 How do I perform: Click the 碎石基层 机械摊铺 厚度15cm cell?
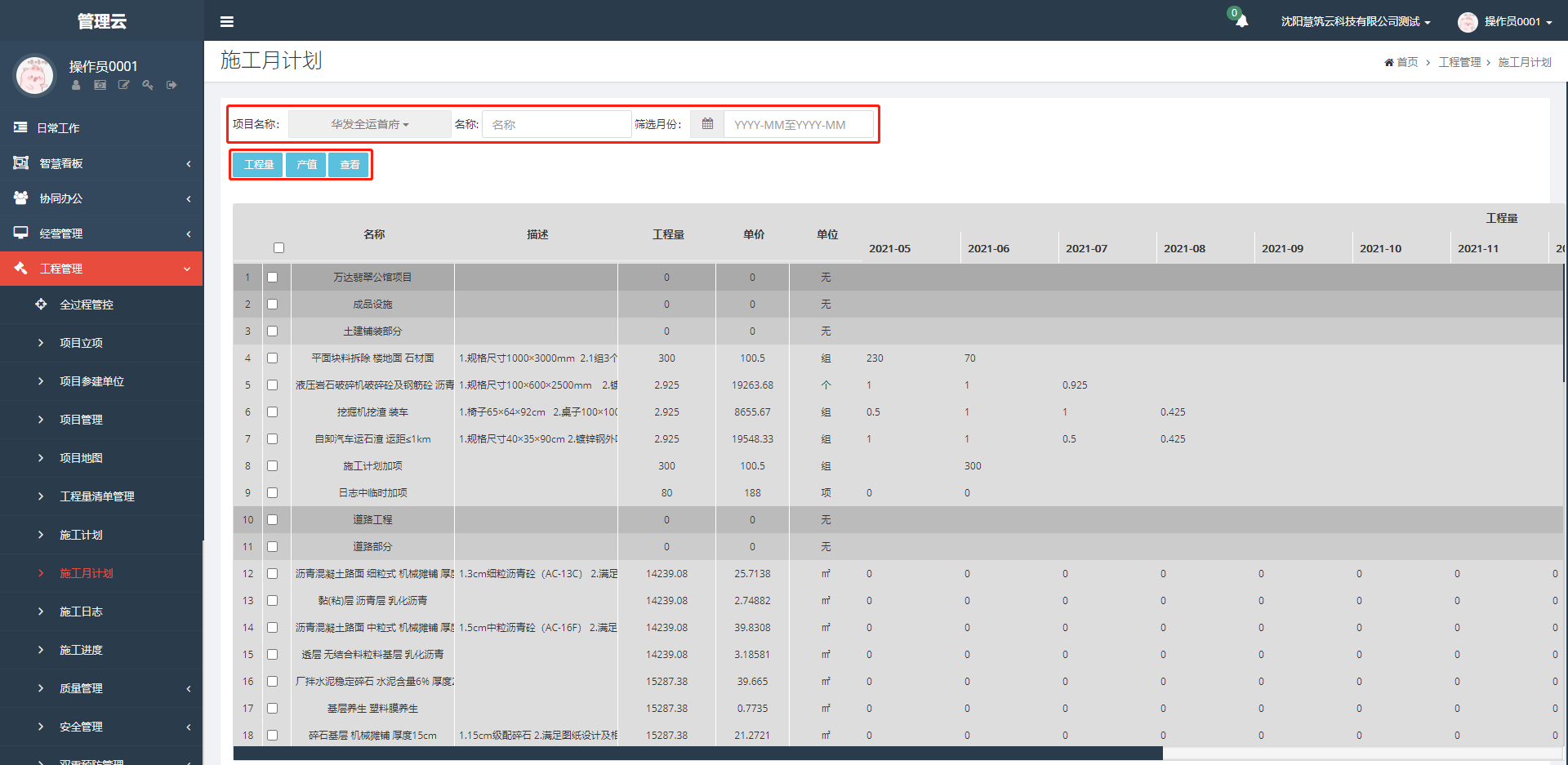(372, 736)
